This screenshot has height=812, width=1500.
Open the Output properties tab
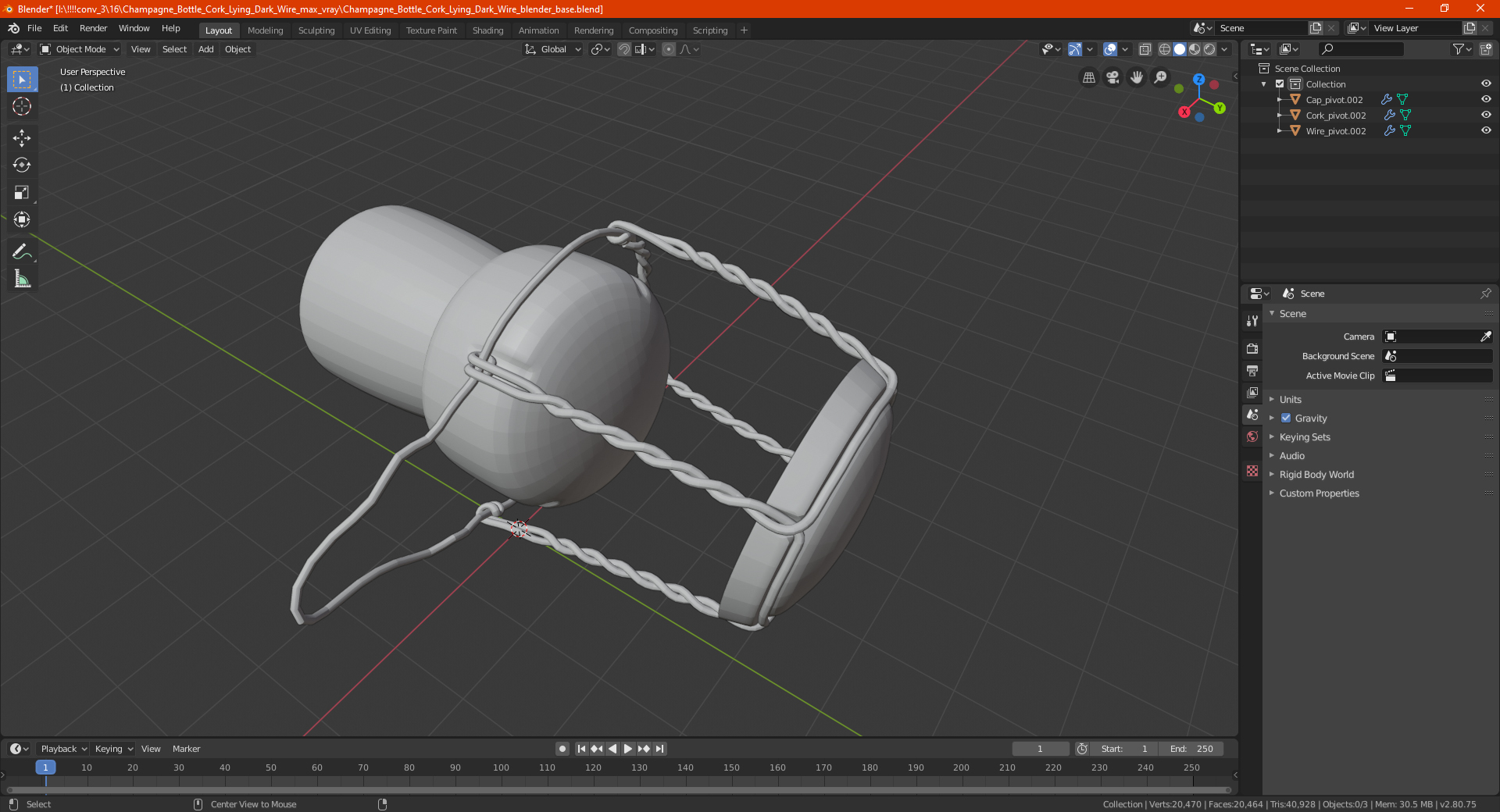[x=1252, y=370]
